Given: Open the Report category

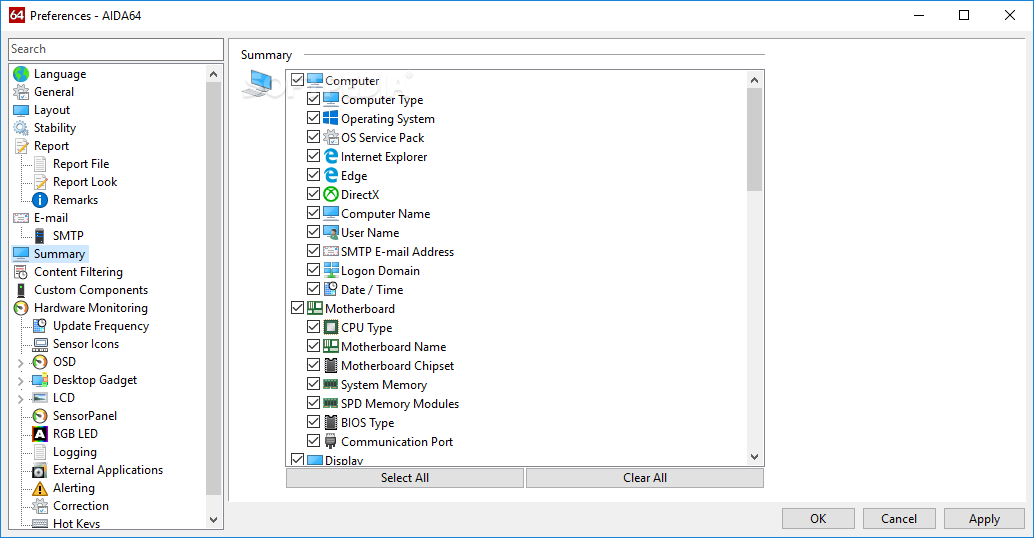Looking at the screenshot, I should [x=51, y=146].
